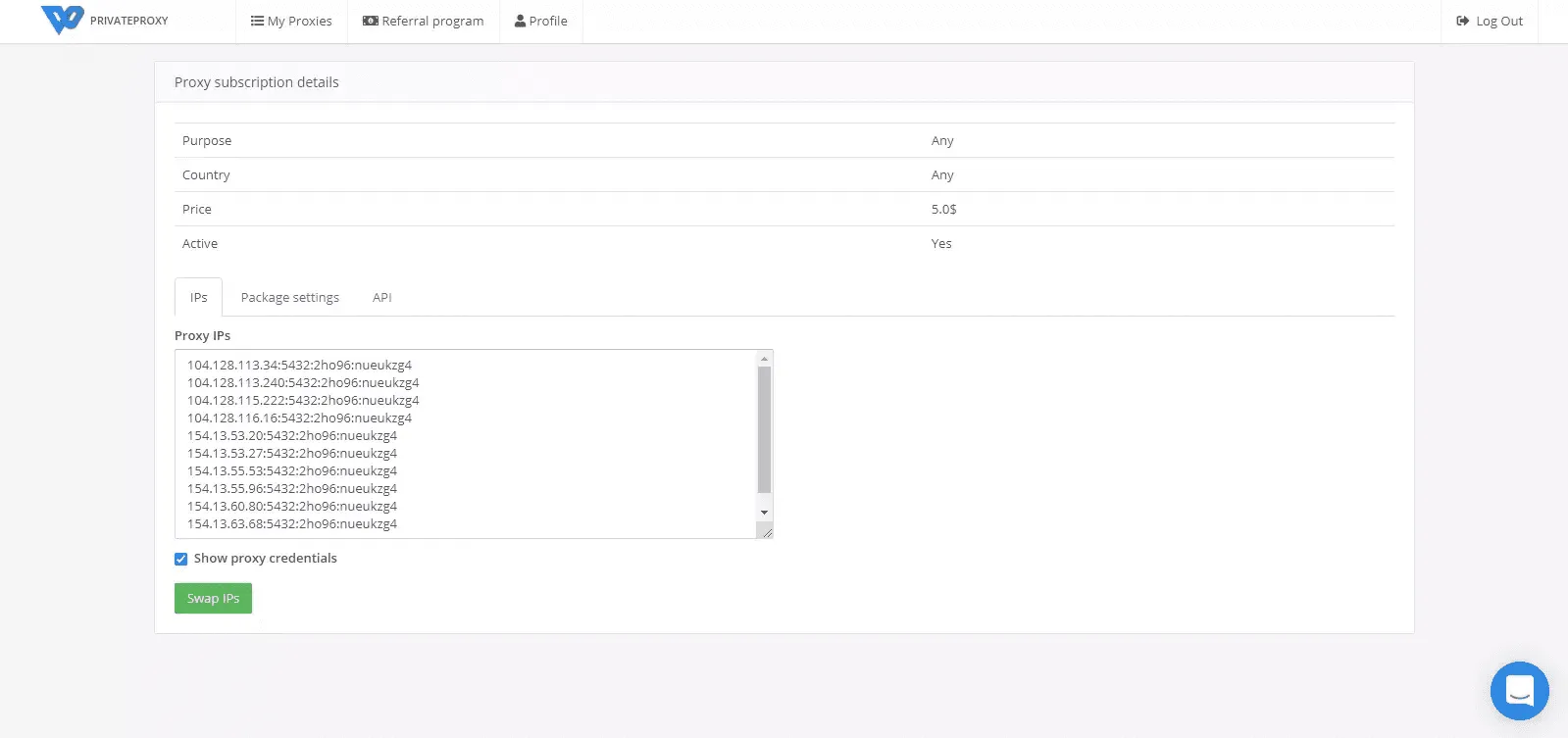
Task: Click proxy line 154.13.53.20:5432
Action: tap(292, 435)
